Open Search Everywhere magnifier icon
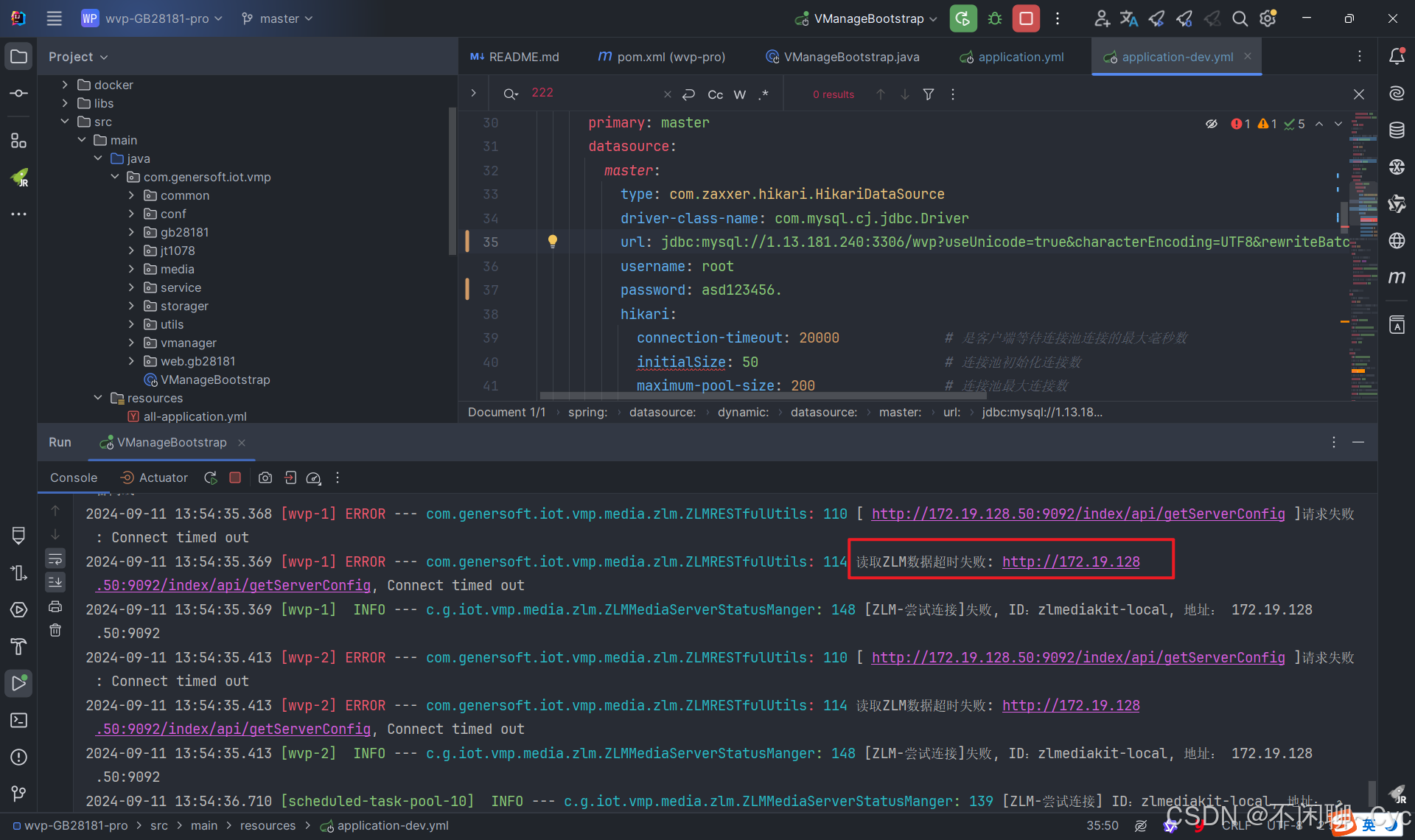The height and width of the screenshot is (840, 1415). pos(1240,18)
